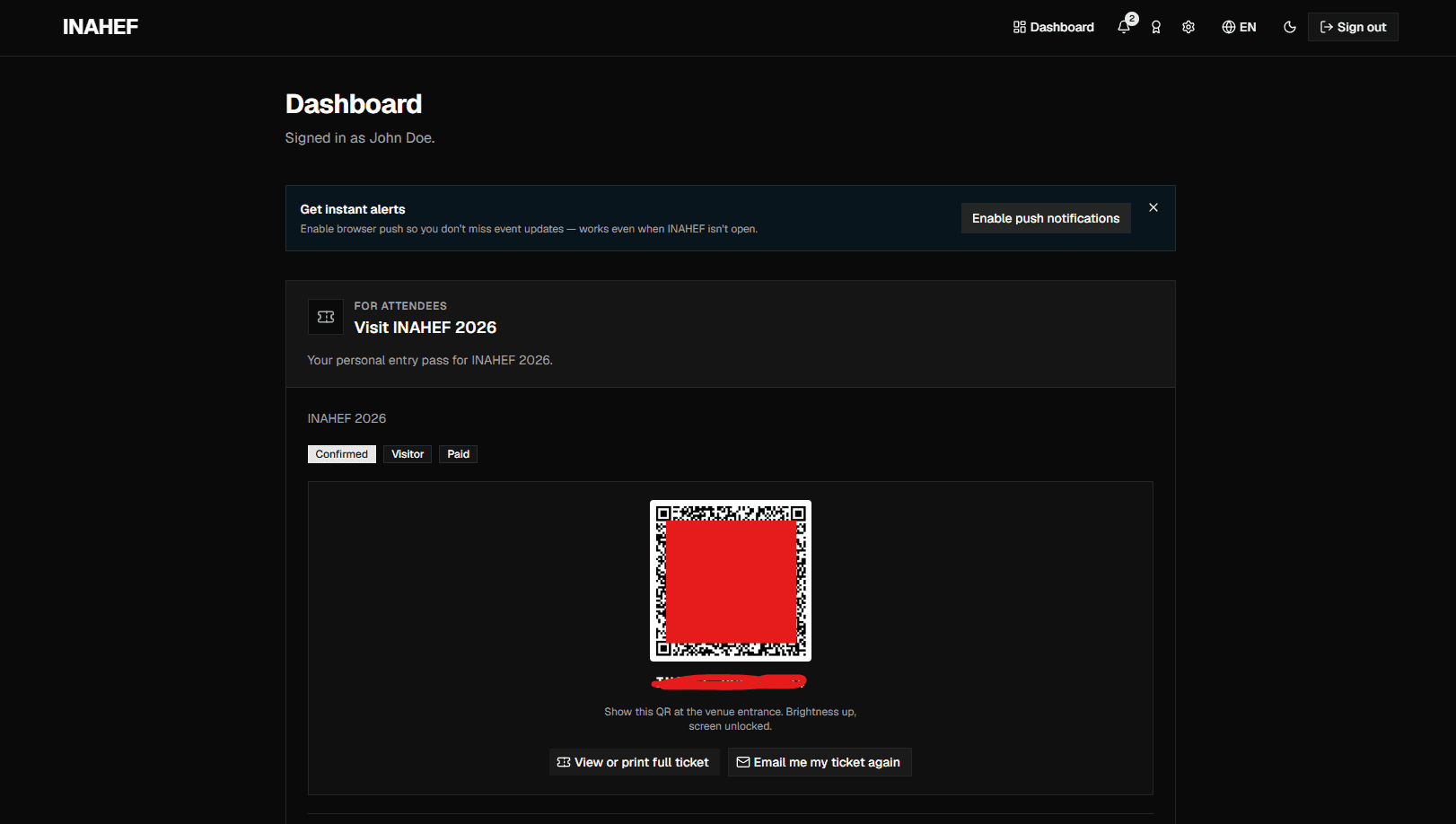Click the 'FOR ATTENDEES' label

pyautogui.click(x=400, y=306)
